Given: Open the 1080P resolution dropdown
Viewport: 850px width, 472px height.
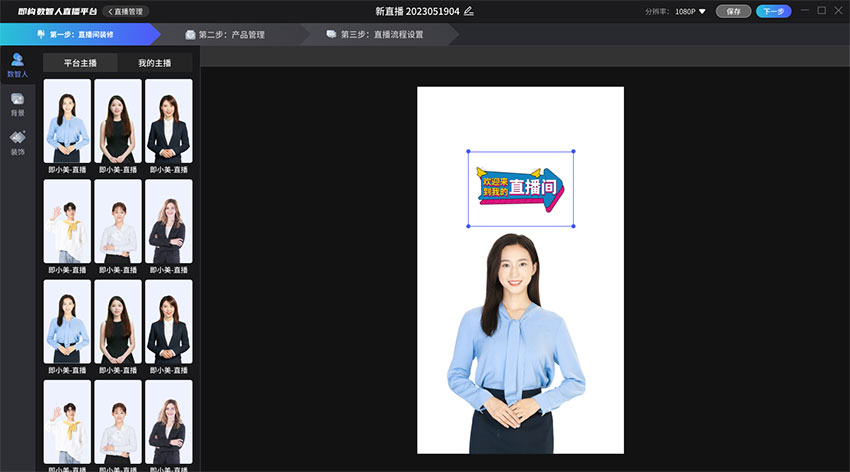Looking at the screenshot, I should (x=690, y=11).
